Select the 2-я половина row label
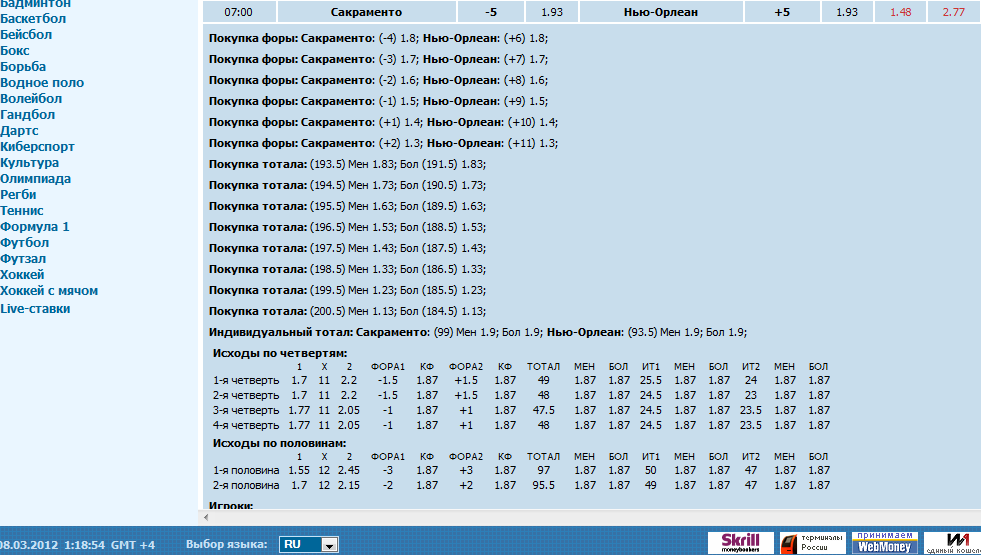This screenshot has height=555, width=981. (x=246, y=486)
